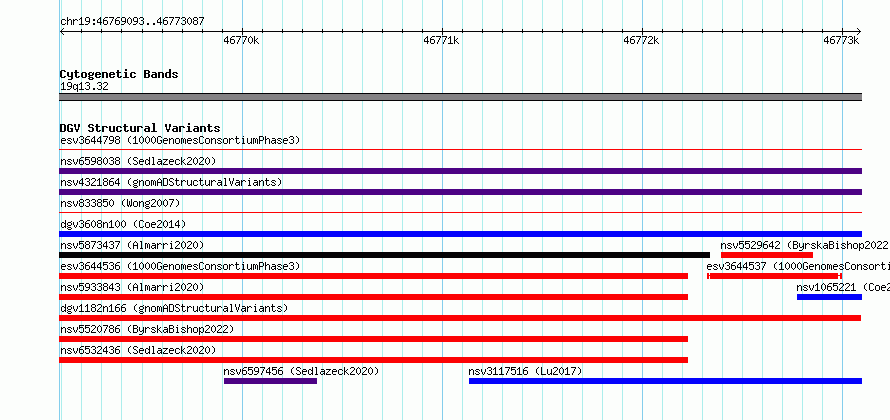Click the 46772k ruler tick label
The width and height of the screenshot is (890, 420).
point(641,40)
